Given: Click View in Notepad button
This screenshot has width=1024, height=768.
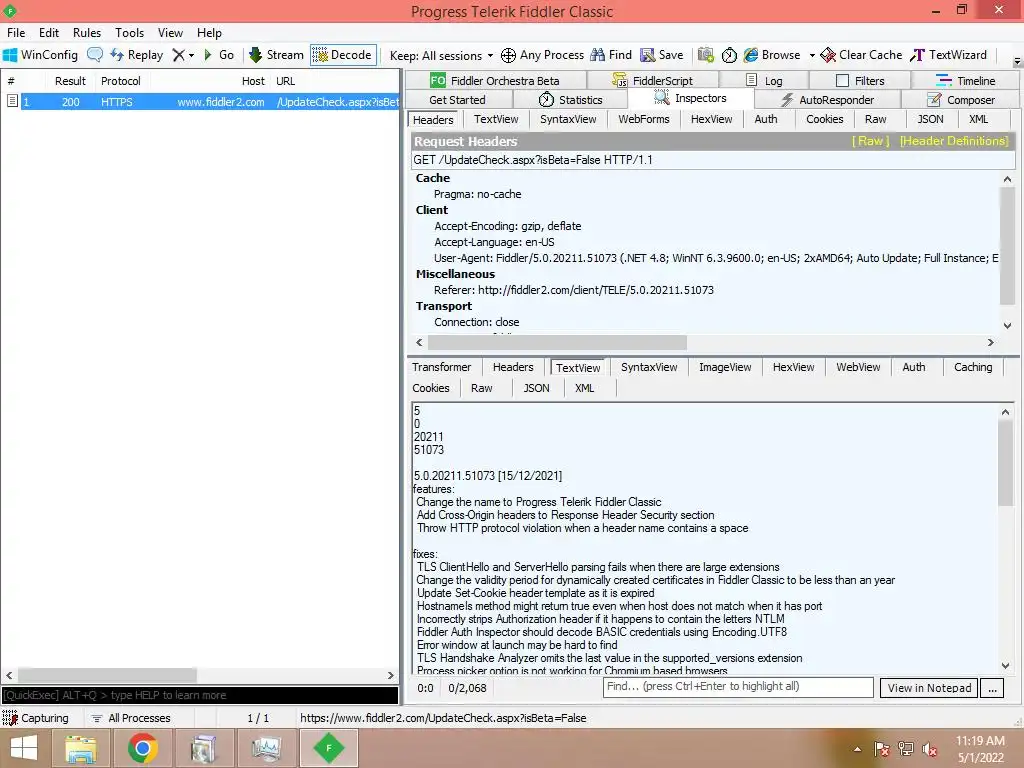Looking at the screenshot, I should (929, 688).
